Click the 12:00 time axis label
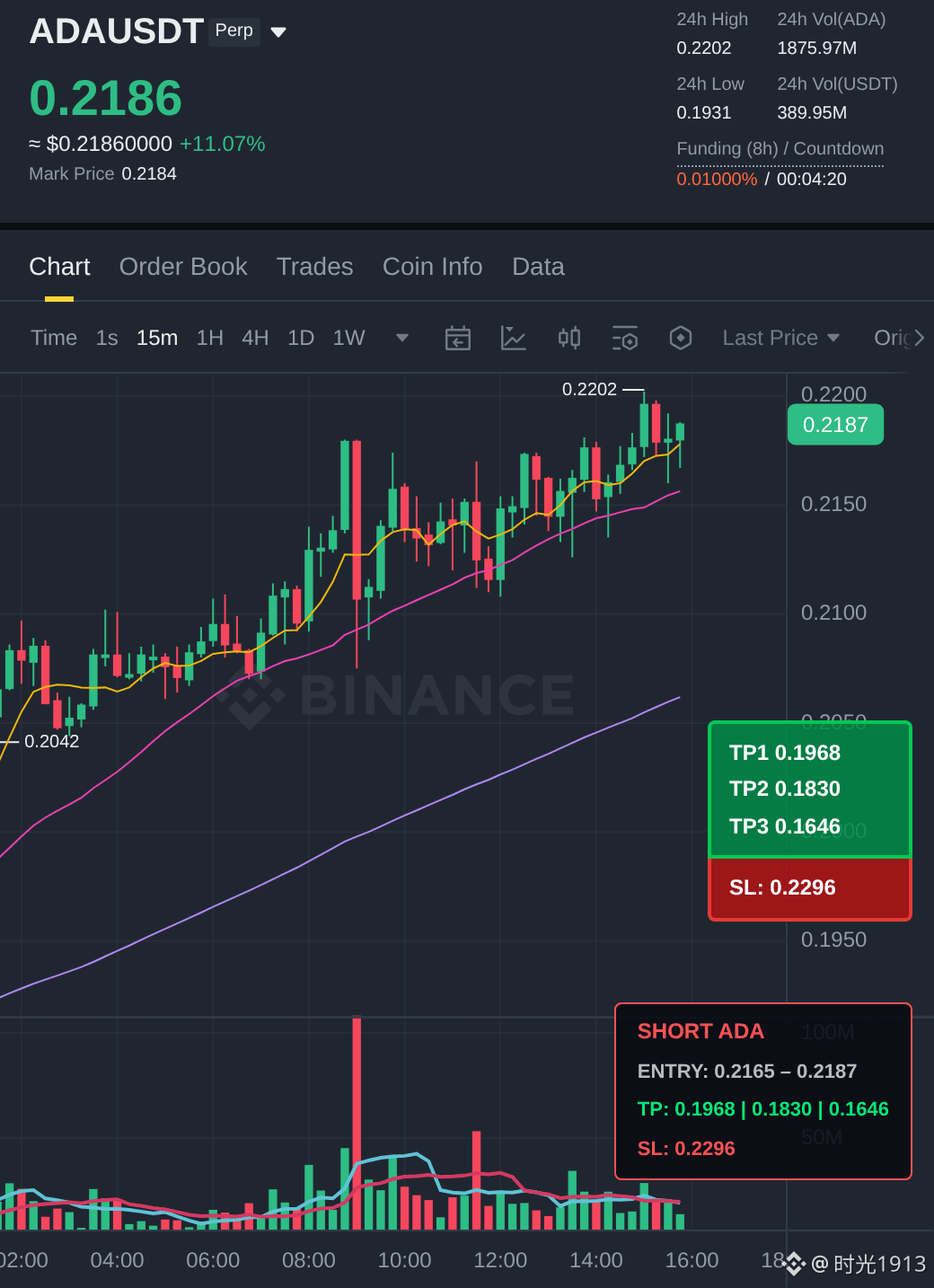This screenshot has height=1288, width=934. point(500,1260)
